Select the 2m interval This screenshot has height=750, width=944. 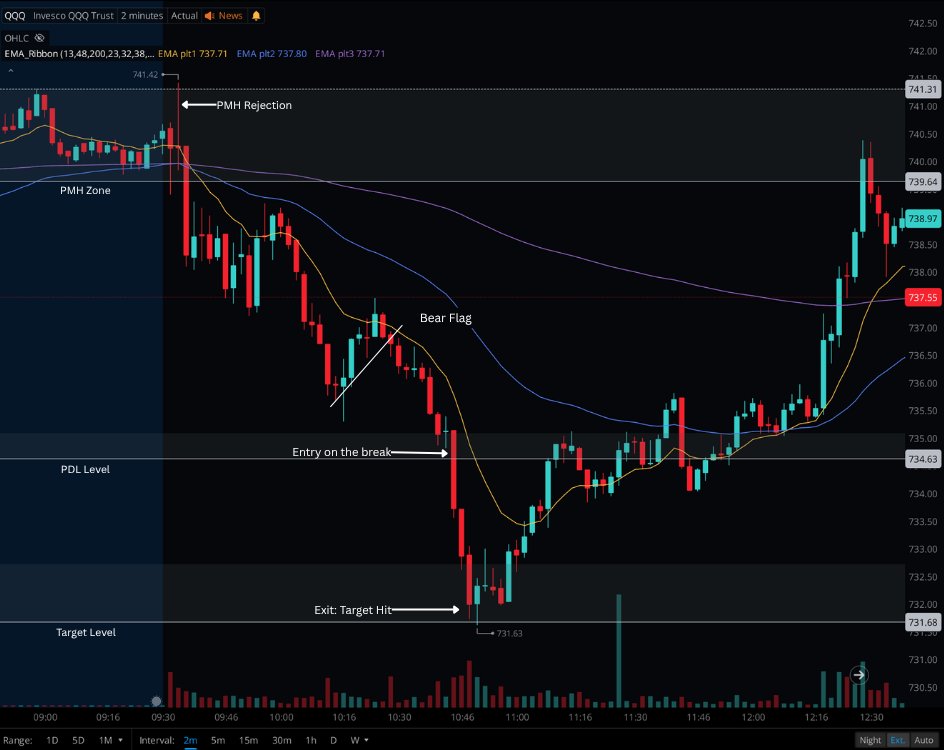point(190,740)
